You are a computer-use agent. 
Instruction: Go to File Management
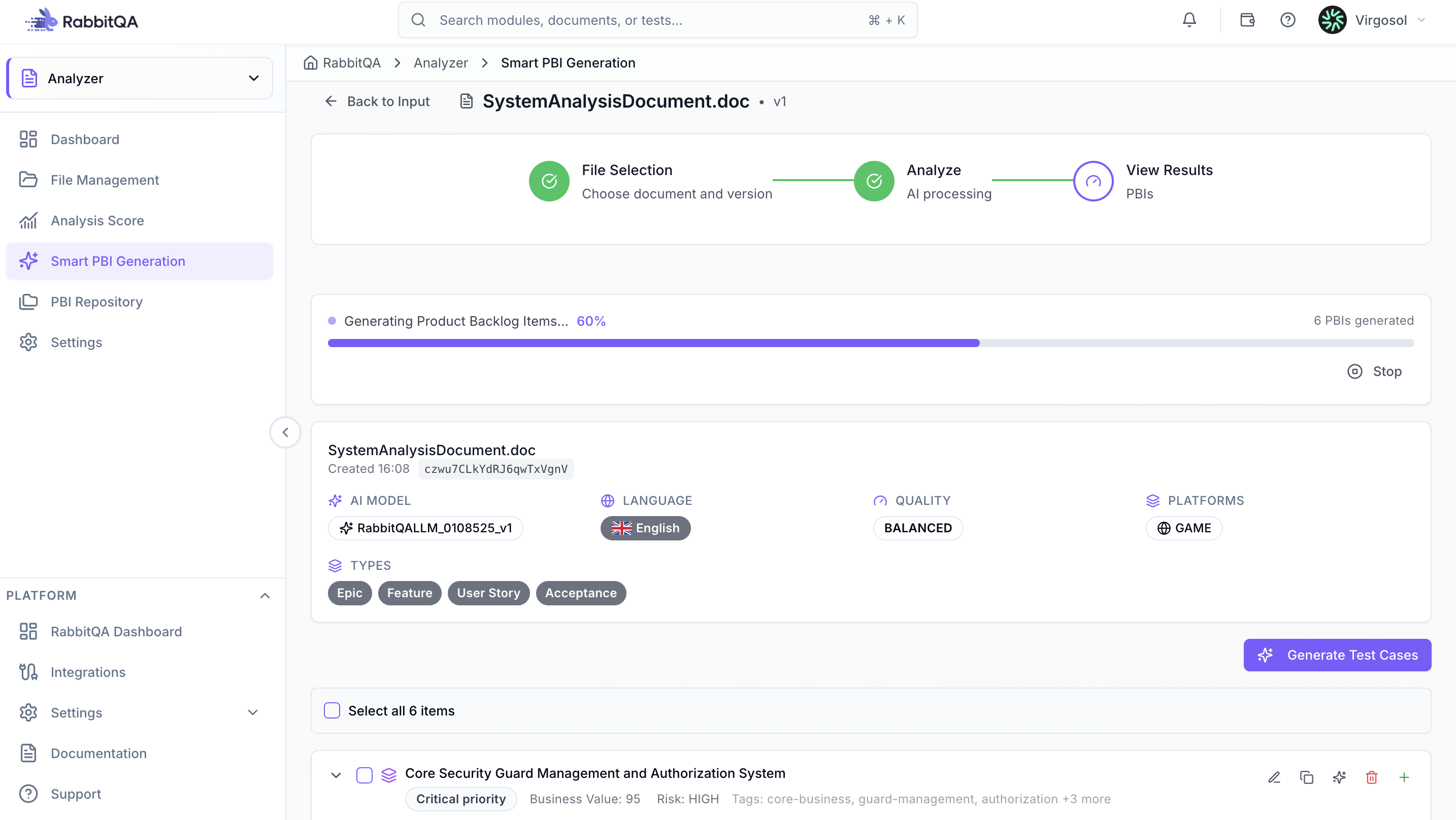(x=140, y=180)
